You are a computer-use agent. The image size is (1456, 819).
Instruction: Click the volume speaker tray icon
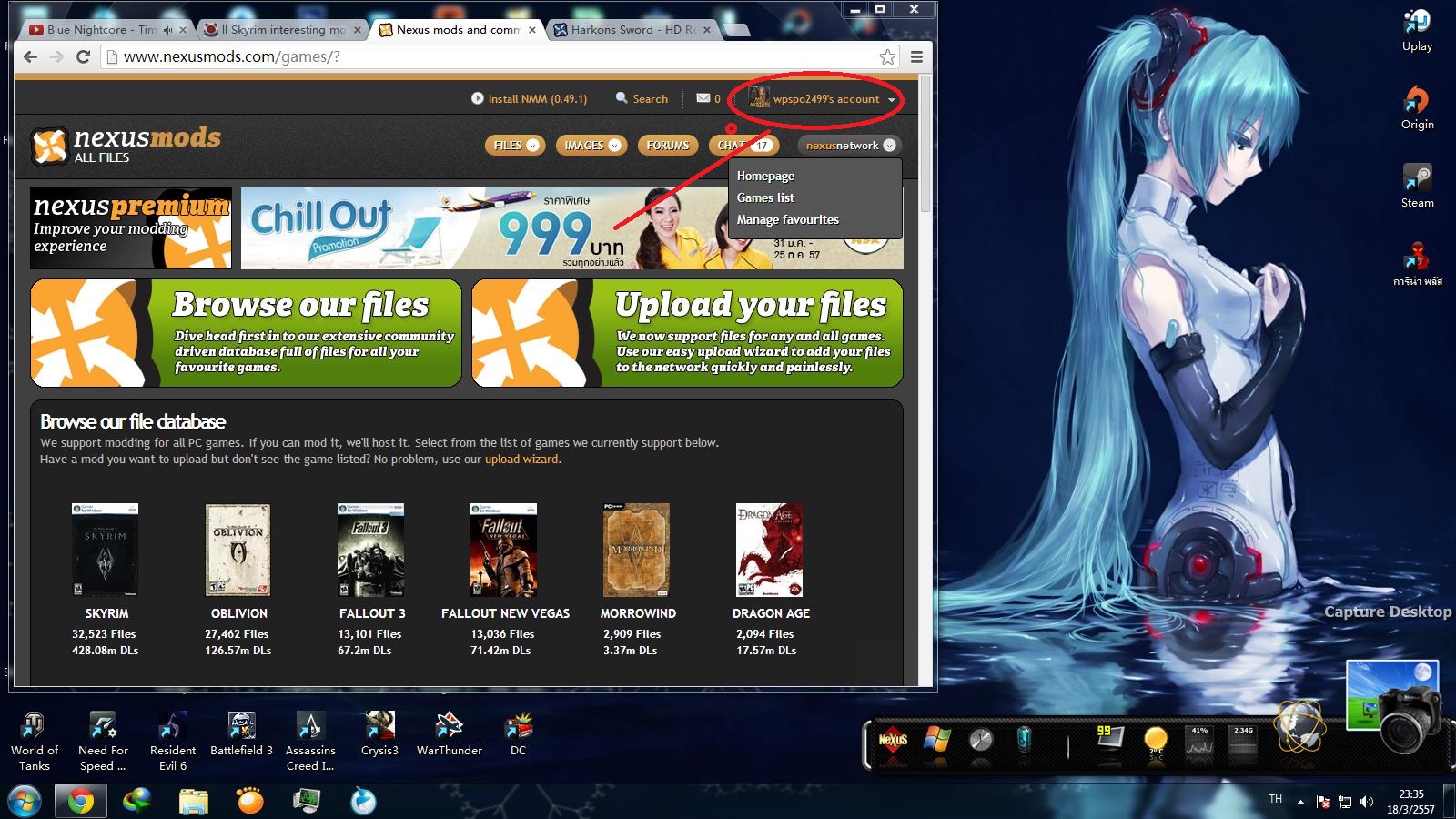coord(1366,802)
